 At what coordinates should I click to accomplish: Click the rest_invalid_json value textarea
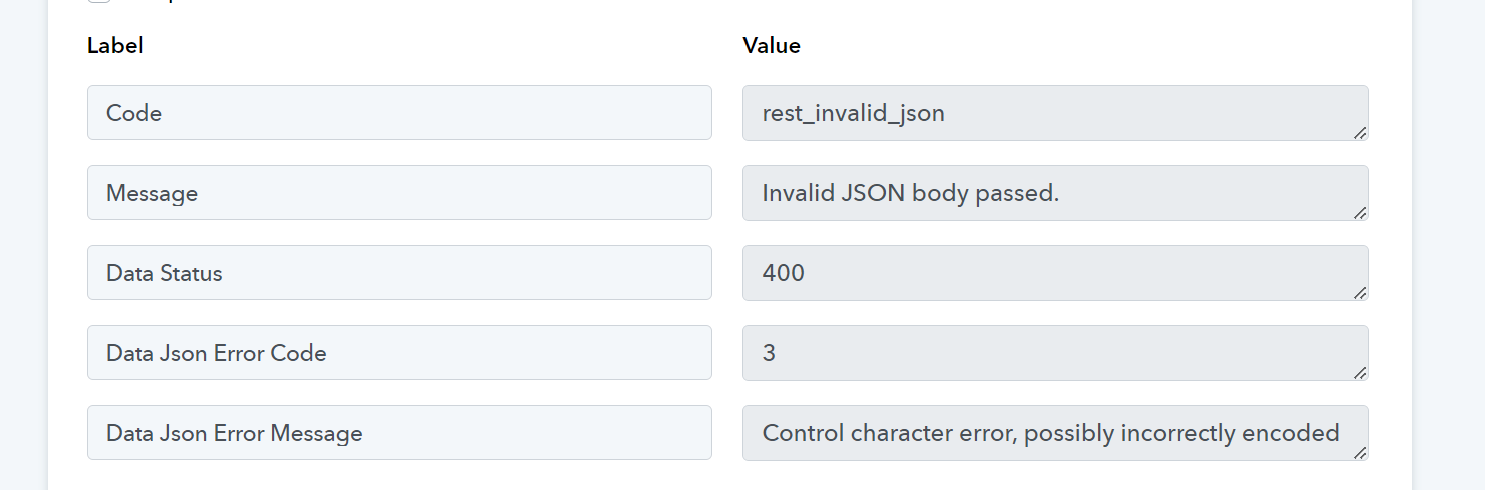(1055, 113)
